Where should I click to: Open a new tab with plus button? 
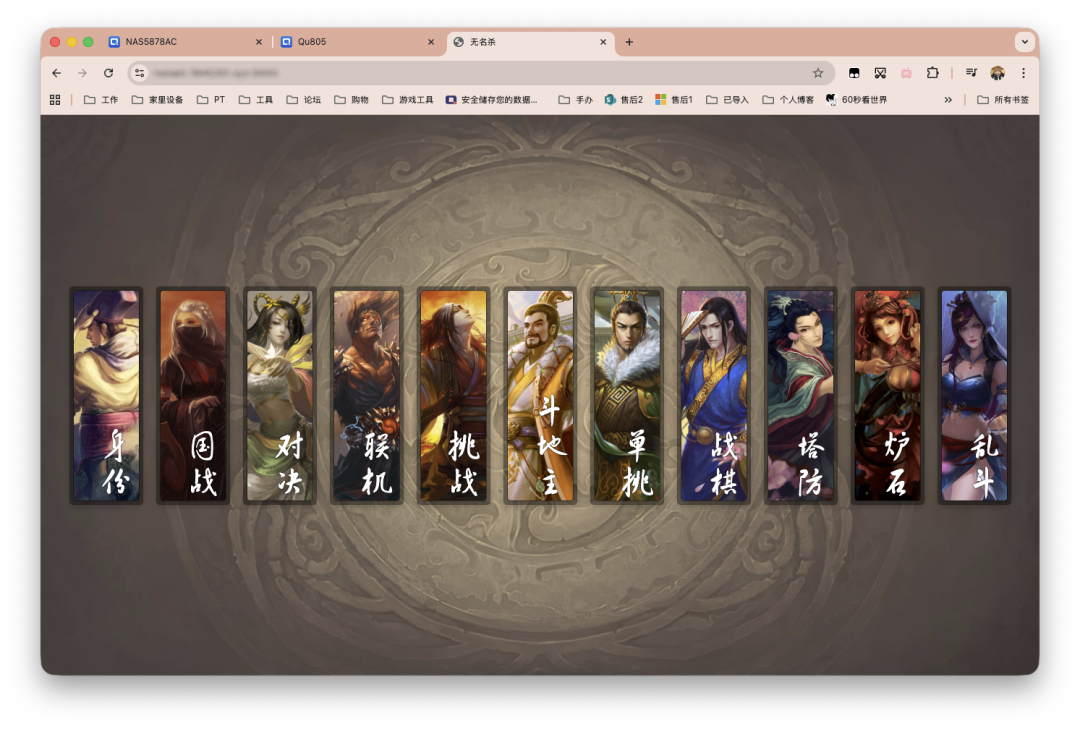pyautogui.click(x=629, y=42)
